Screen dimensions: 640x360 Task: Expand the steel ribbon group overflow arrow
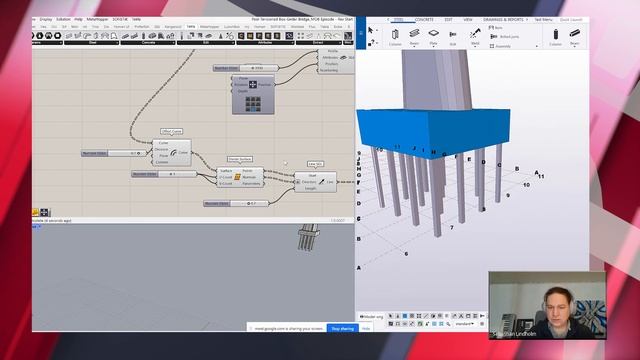[536, 47]
